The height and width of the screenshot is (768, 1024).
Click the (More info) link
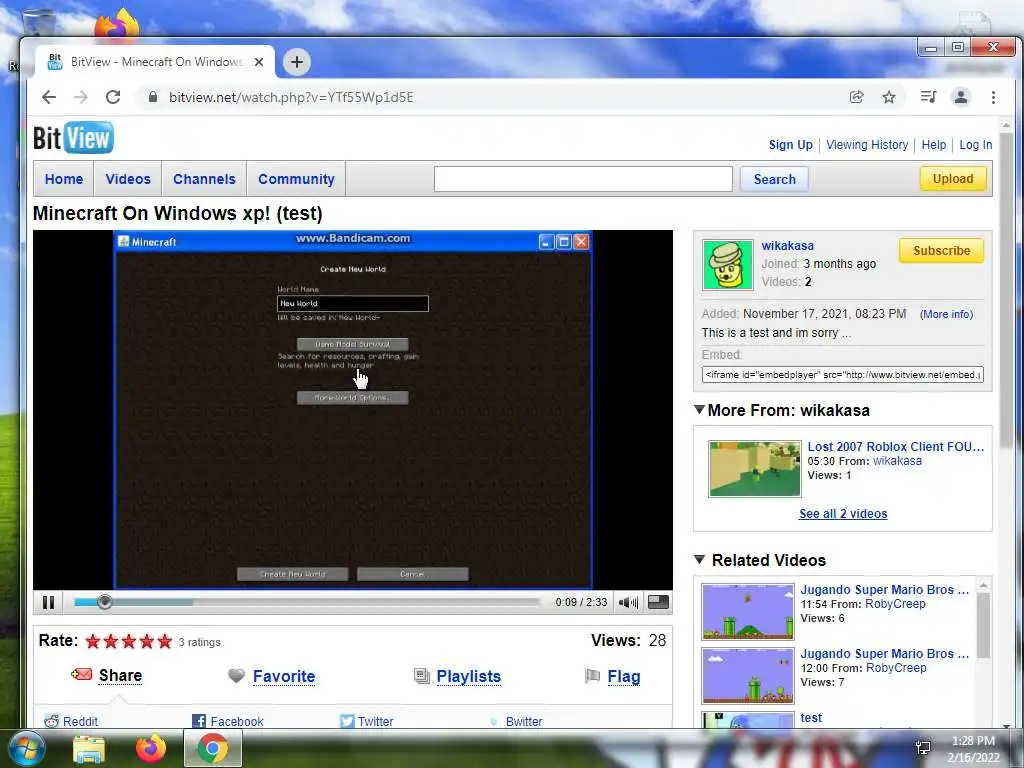pyautogui.click(x=946, y=314)
